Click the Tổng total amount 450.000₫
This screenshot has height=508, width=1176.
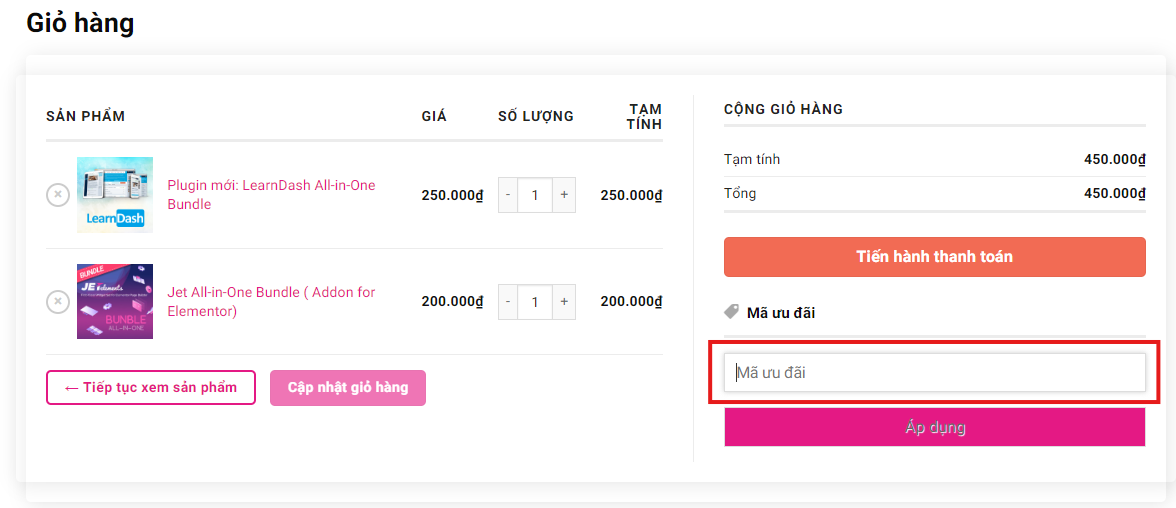[1114, 193]
